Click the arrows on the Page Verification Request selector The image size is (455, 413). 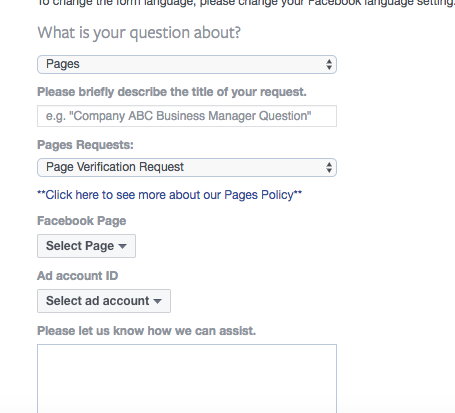coord(329,167)
